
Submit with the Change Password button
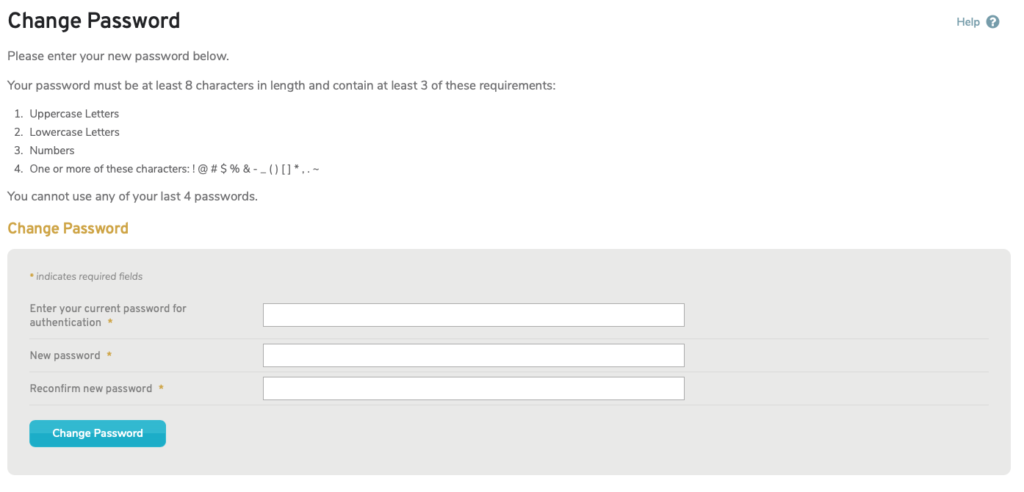click(x=97, y=433)
